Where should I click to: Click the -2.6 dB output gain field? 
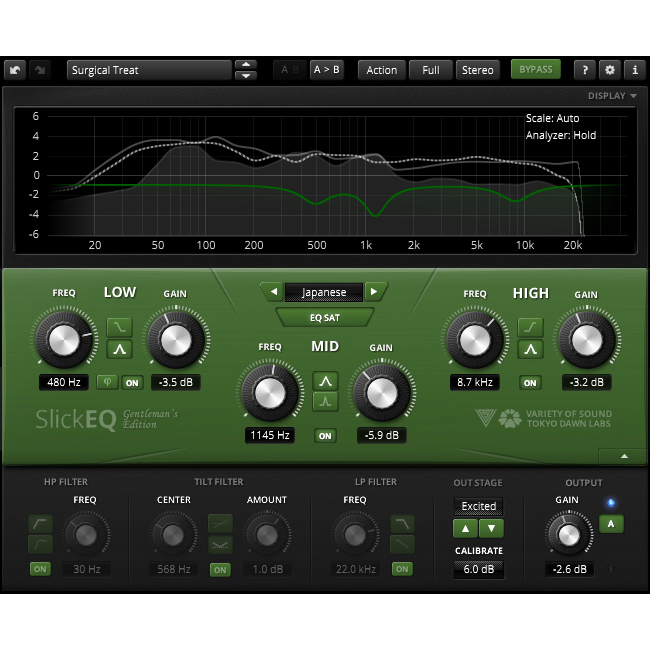[x=569, y=569]
